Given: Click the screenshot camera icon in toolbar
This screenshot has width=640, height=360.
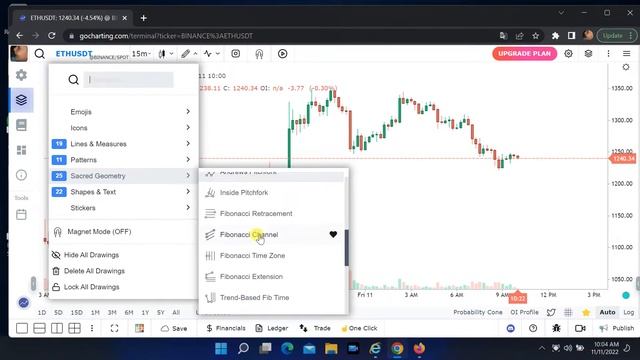Looking at the screenshot, I should [236, 53].
